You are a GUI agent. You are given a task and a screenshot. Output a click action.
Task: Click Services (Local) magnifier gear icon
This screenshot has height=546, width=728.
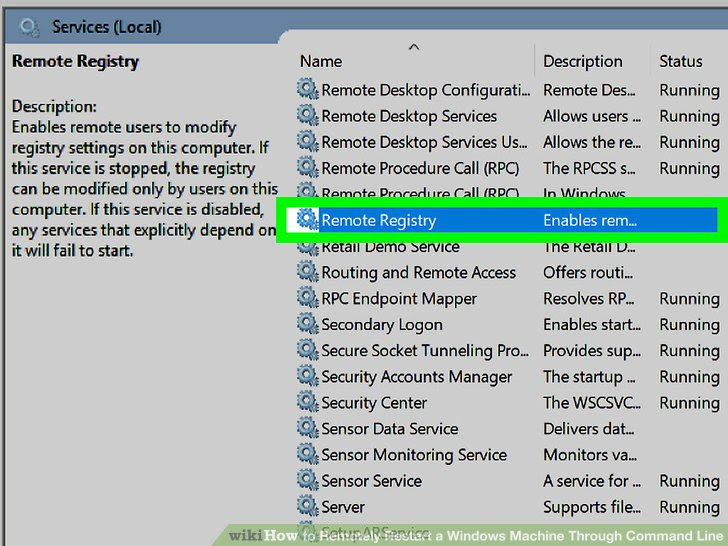[x=29, y=27]
